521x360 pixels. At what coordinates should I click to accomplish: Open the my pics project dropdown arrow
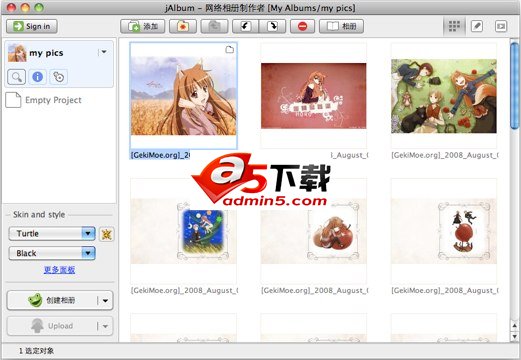[104, 52]
